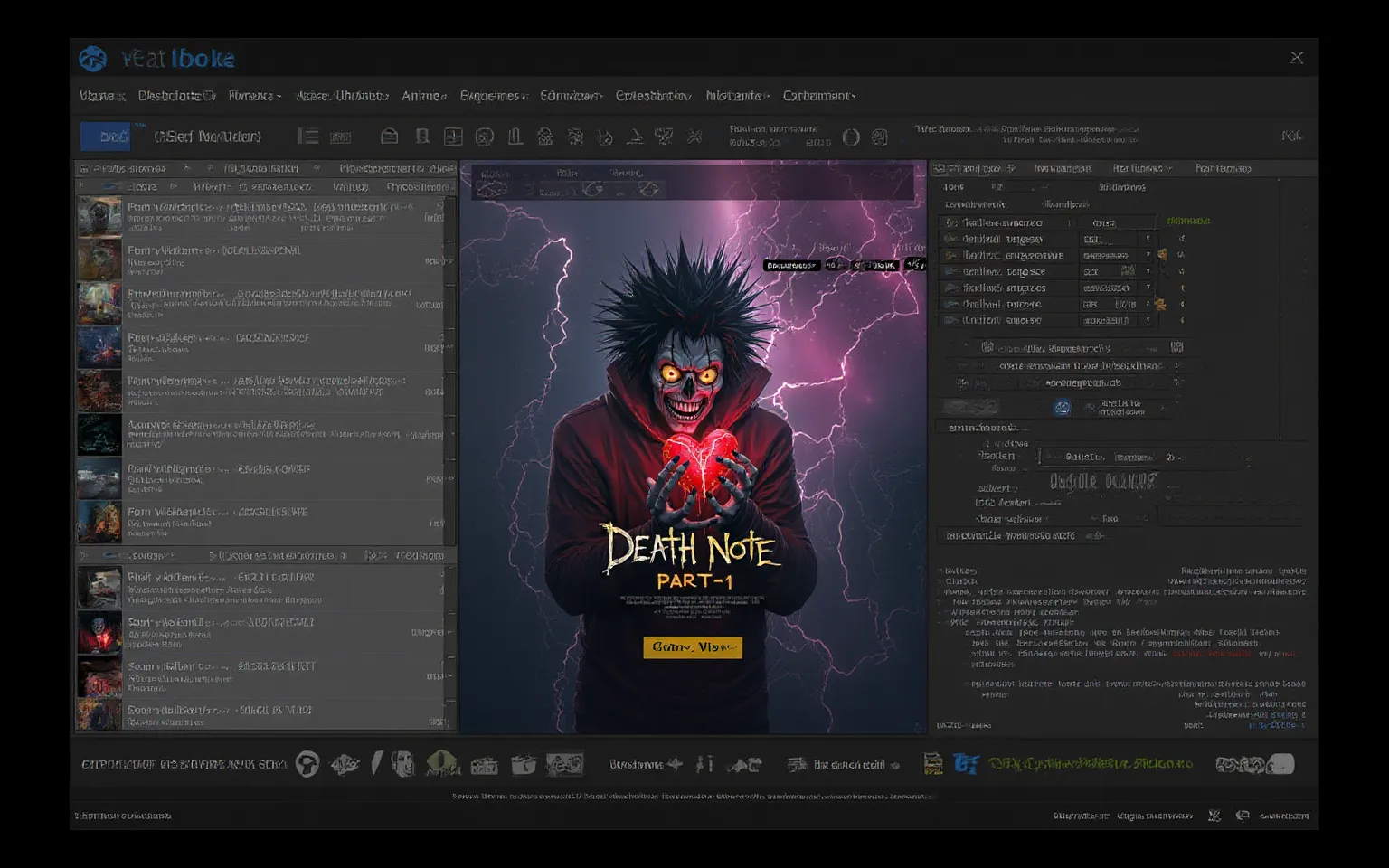
Task: Select the DEATH NOTE title text on poster
Action: pyautogui.click(x=691, y=548)
